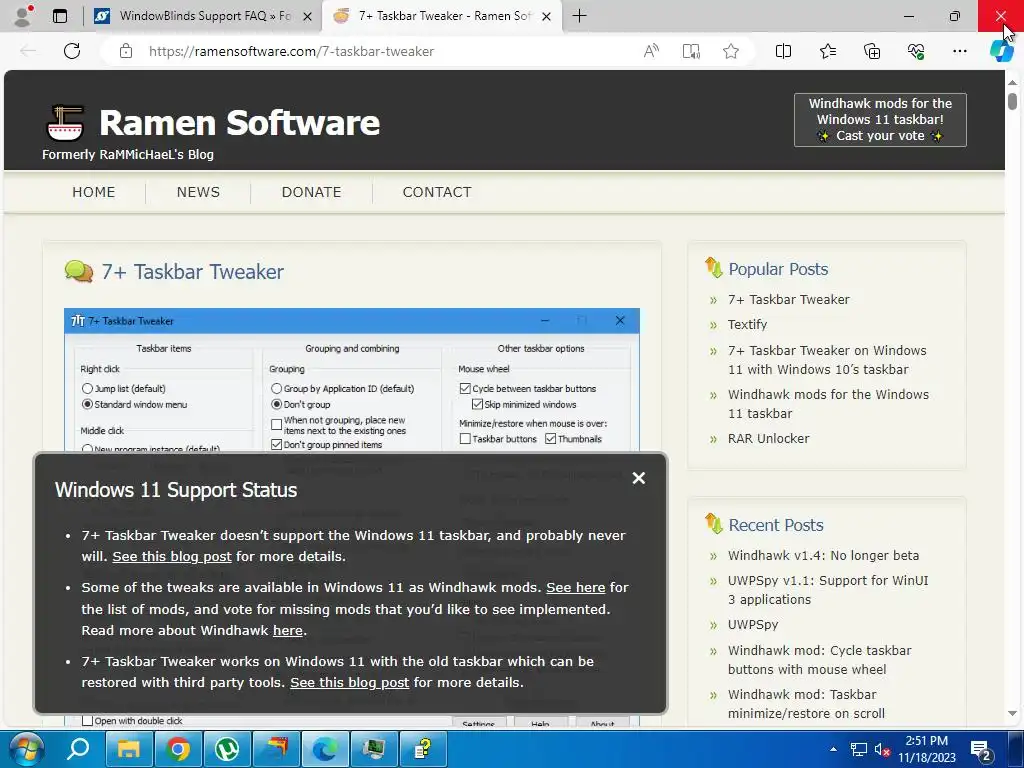
Task: Open the tab actions menu icon
Action: pos(60,16)
